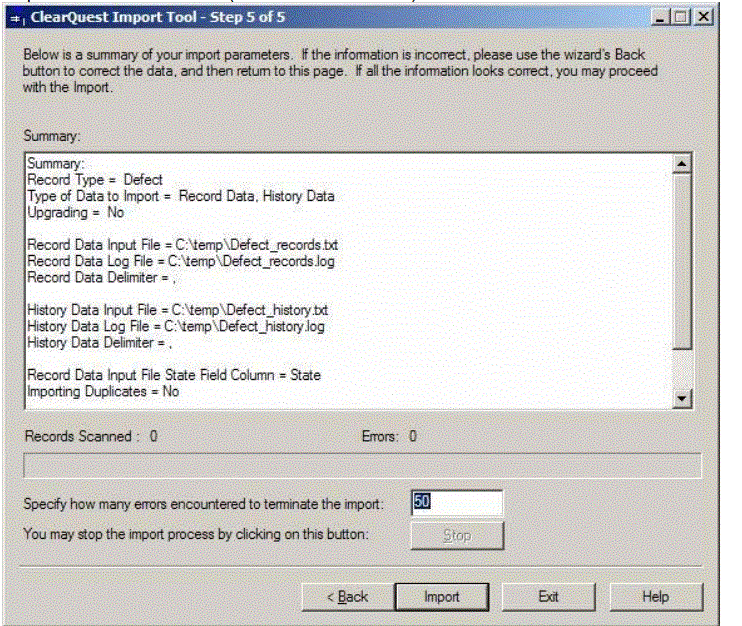
Task: Click the Summary box scroll up arrow
Action: pyautogui.click(x=683, y=163)
